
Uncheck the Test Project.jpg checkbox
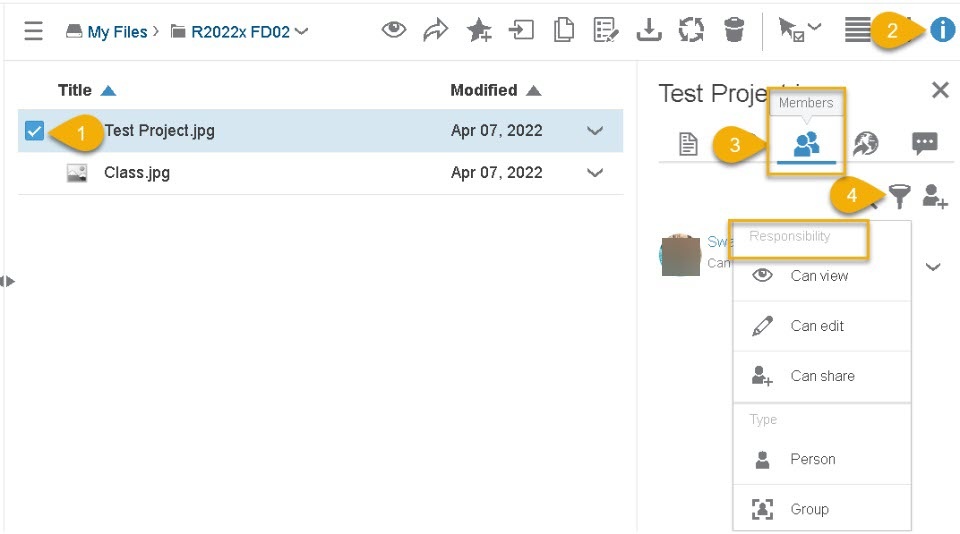tap(35, 130)
